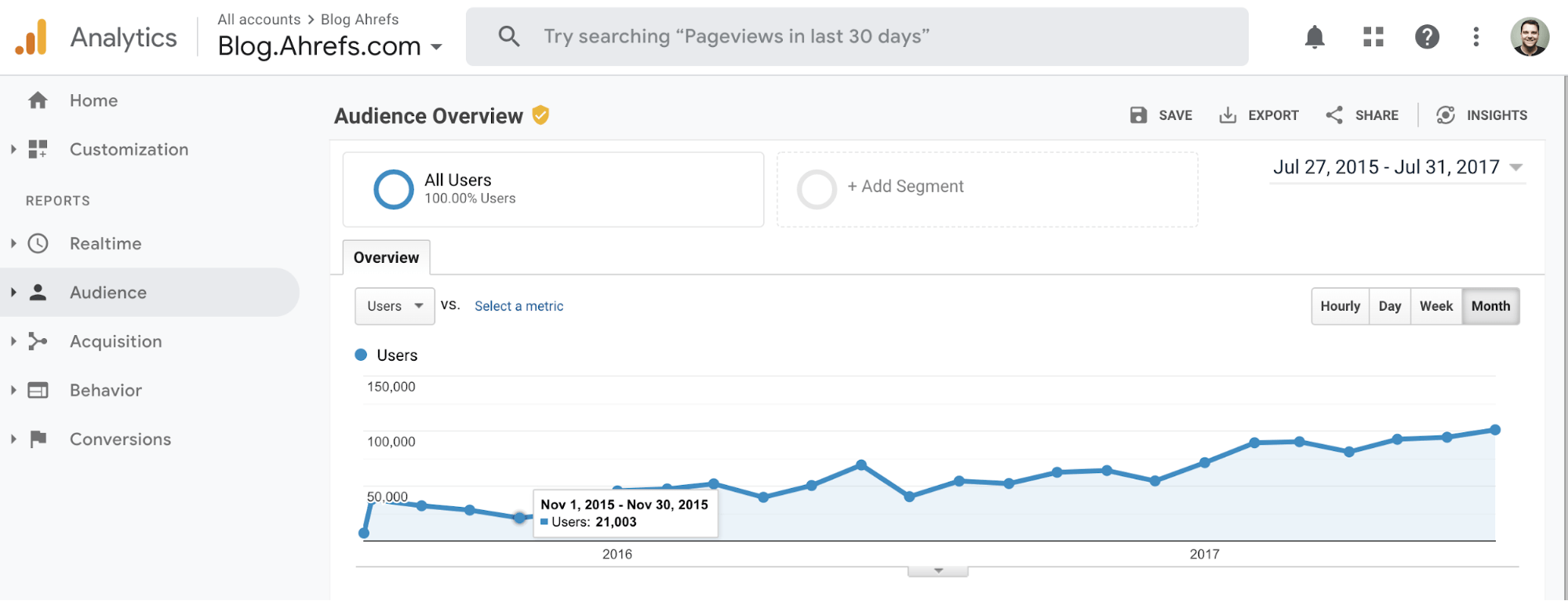
Task: Click the Analytics logo icon
Action: pos(31,38)
